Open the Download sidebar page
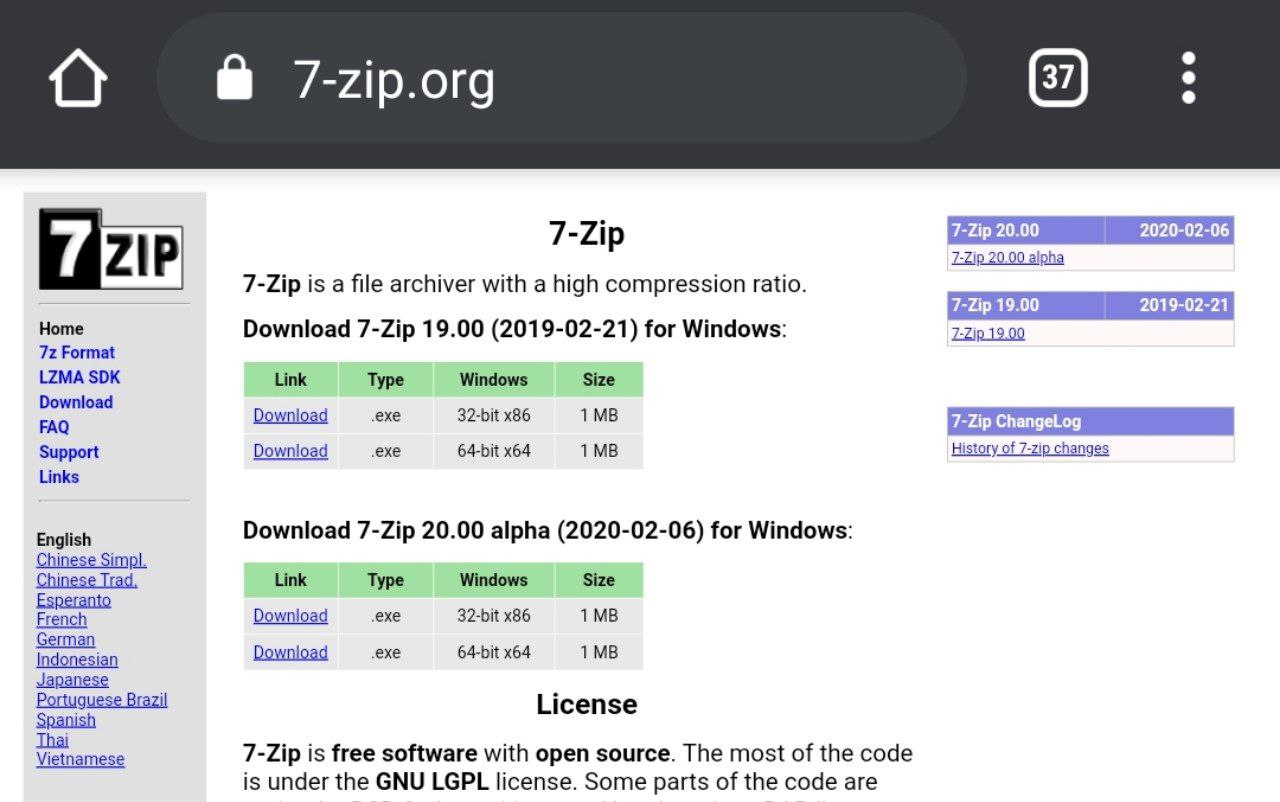The height and width of the screenshot is (802, 1280). click(76, 402)
